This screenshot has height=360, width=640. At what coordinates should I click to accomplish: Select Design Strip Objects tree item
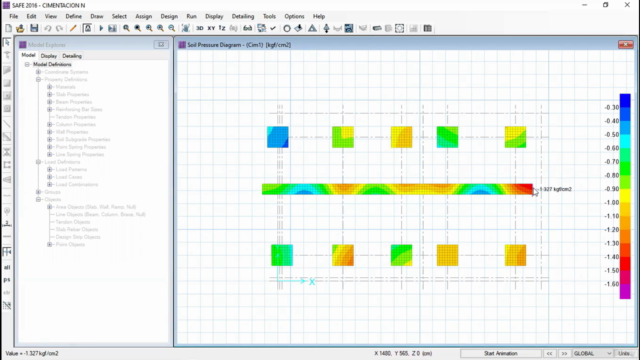(78, 237)
